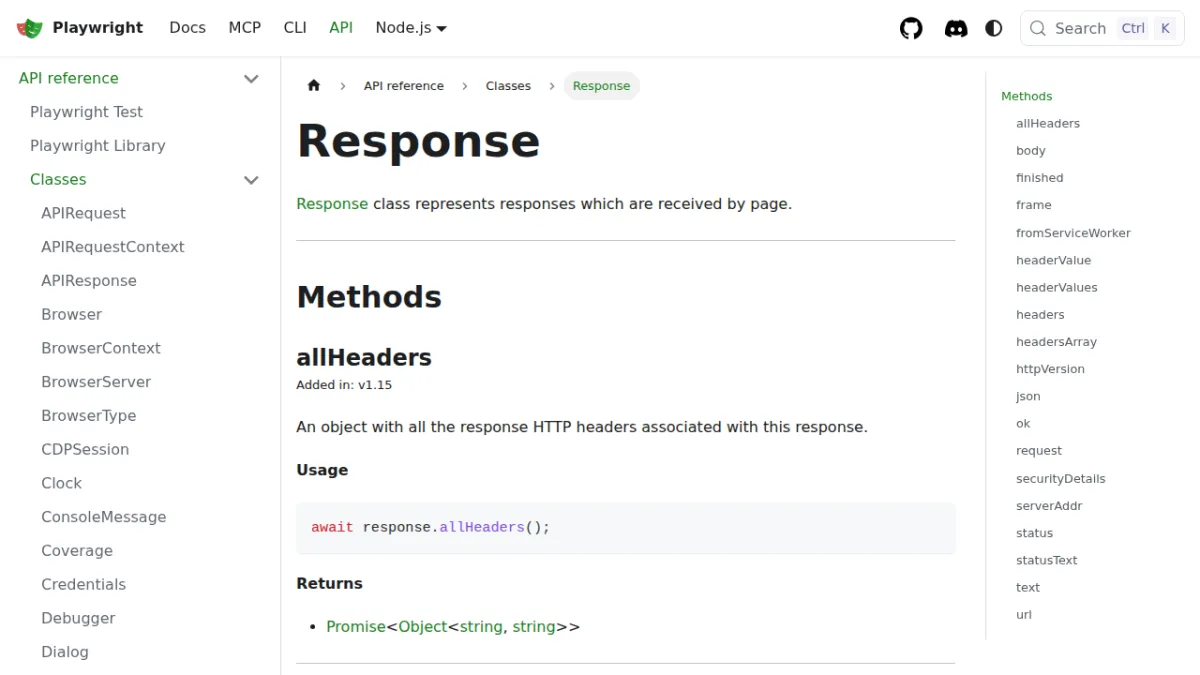Open the Playwright GitHub repository icon
The height and width of the screenshot is (675, 1200).
point(911,28)
